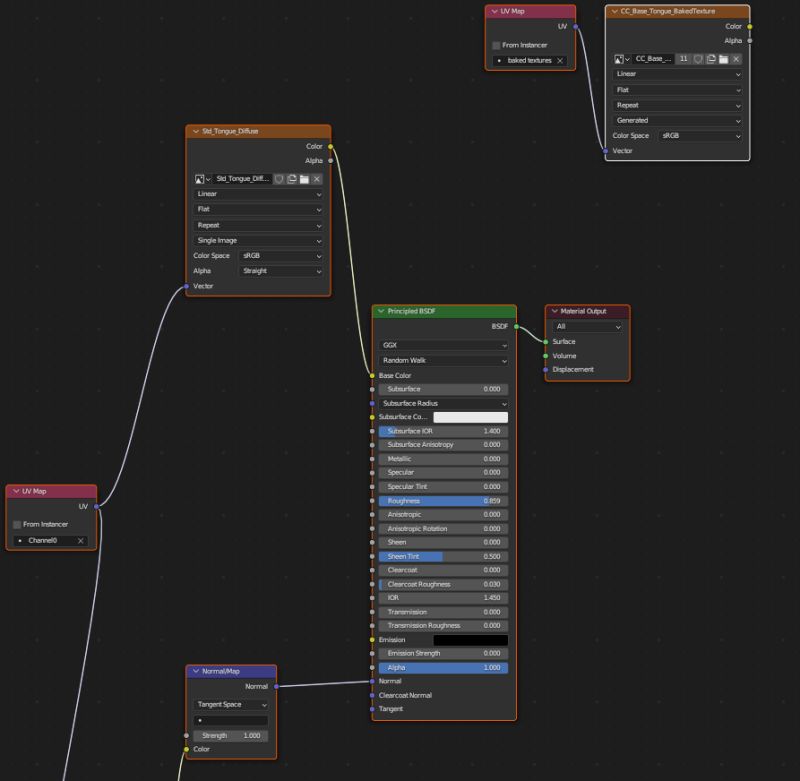Click browse image datablock icon on CC_Base_Tongue_BakedTexture node

618,59
